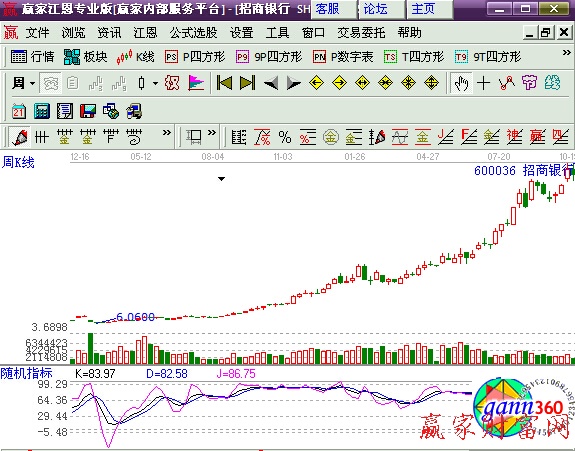Open the 资讯 menu
The width and height of the screenshot is (575, 451).
(109, 33)
